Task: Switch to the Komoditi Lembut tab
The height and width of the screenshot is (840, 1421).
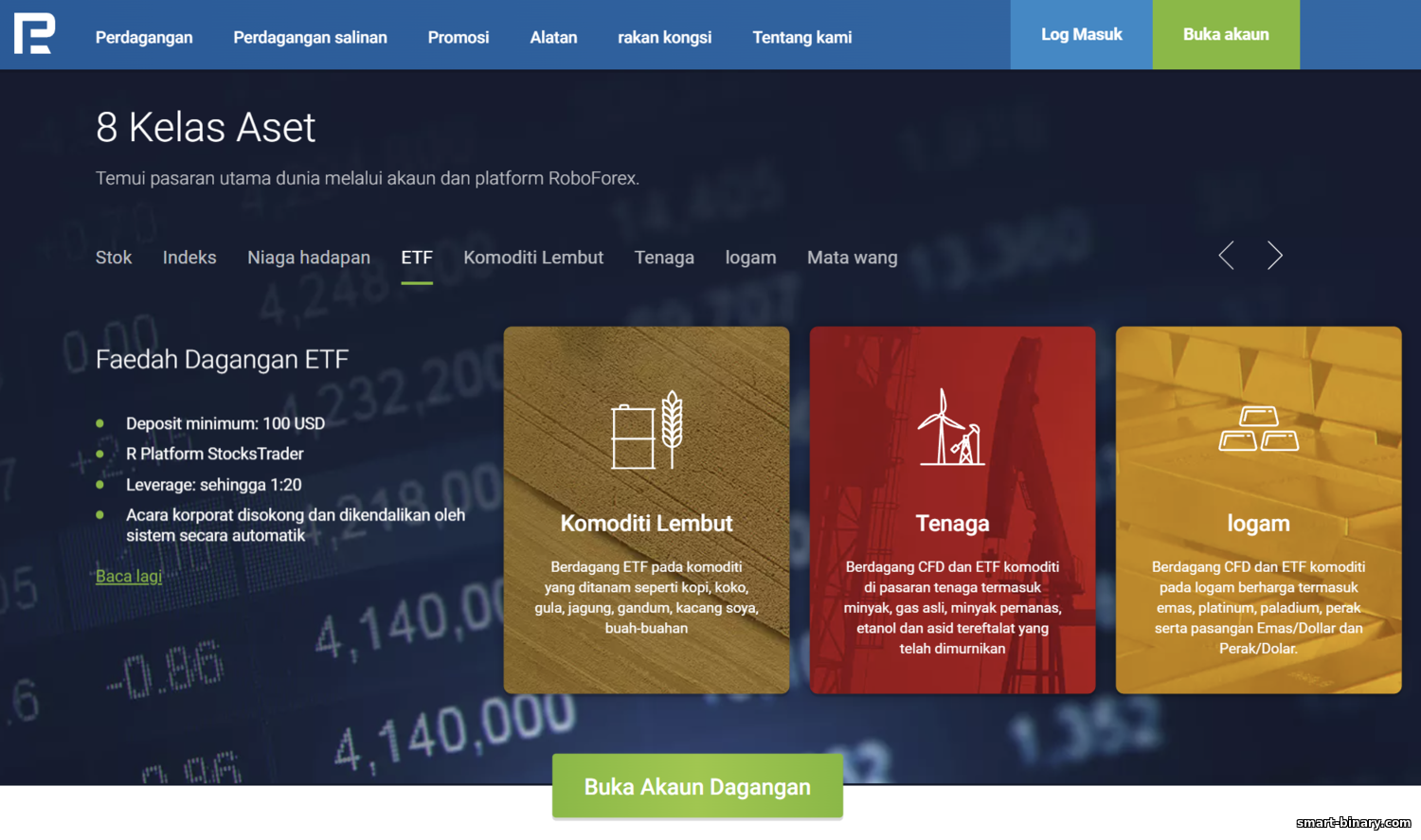Action: coord(533,258)
